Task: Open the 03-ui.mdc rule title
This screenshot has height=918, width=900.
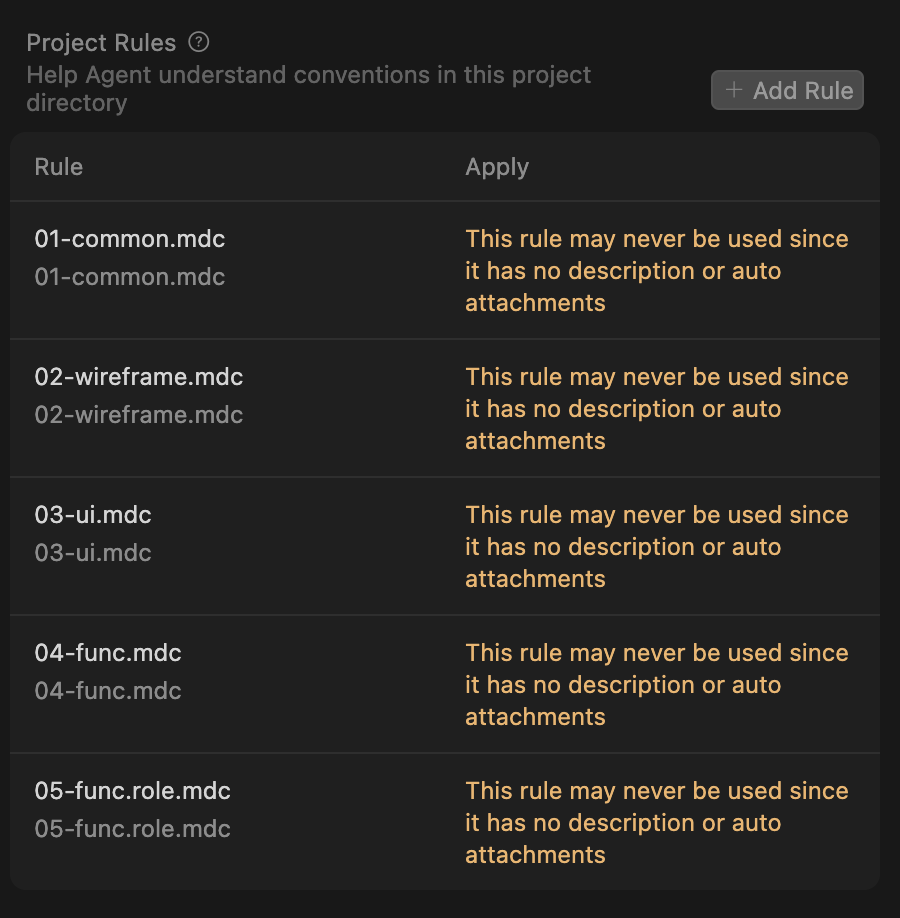Action: (x=93, y=515)
